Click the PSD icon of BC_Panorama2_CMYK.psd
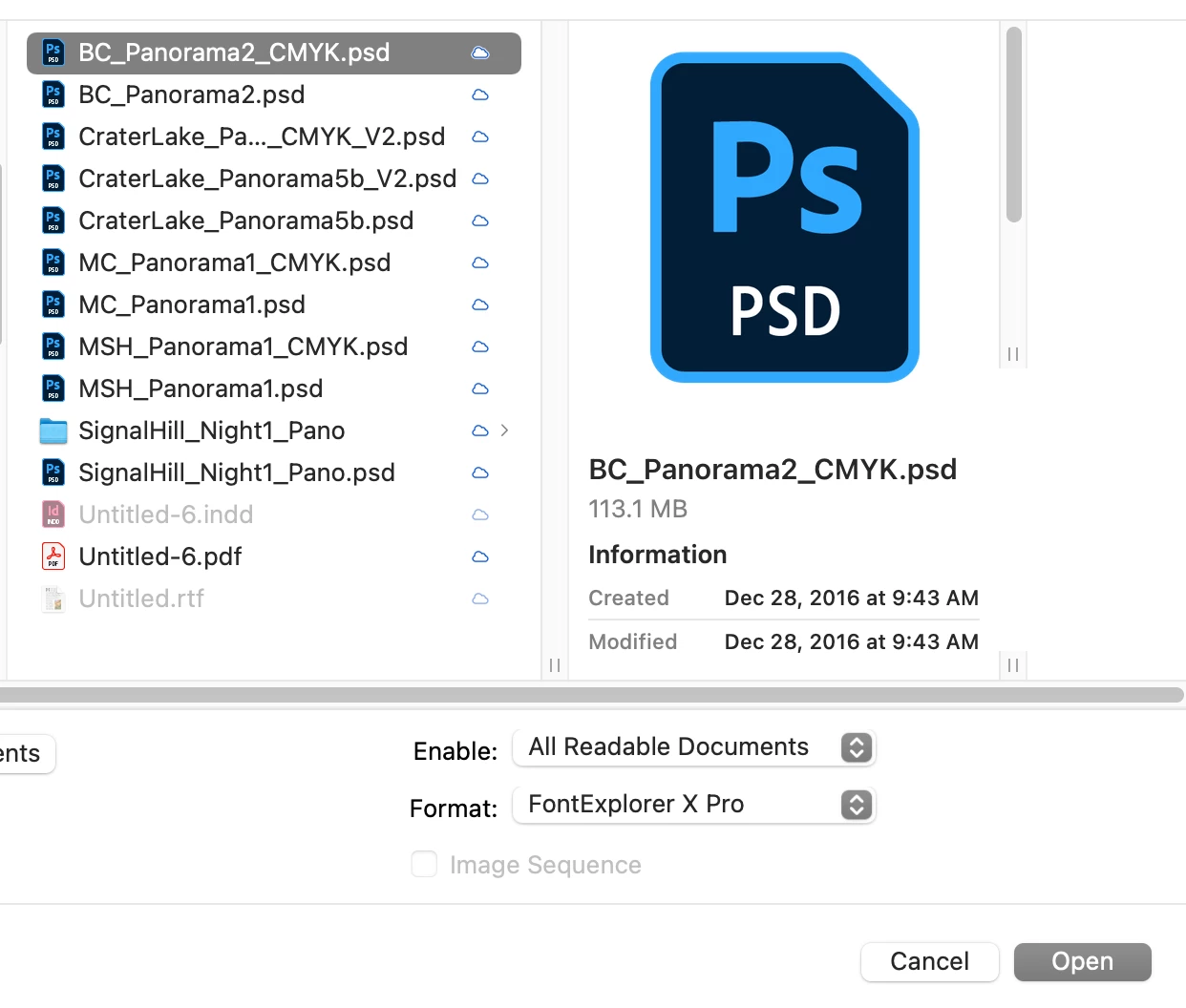Screen dimensions: 1186x1008 53,52
